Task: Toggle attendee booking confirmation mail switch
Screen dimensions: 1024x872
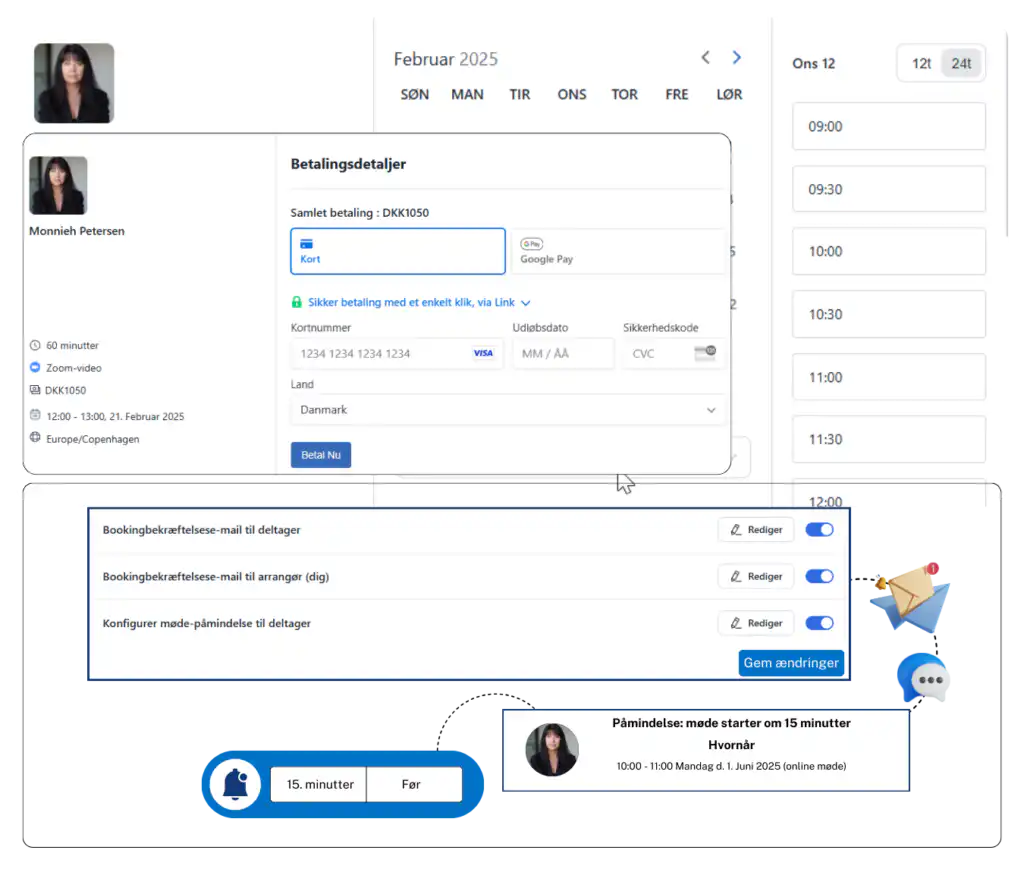Action: [819, 530]
